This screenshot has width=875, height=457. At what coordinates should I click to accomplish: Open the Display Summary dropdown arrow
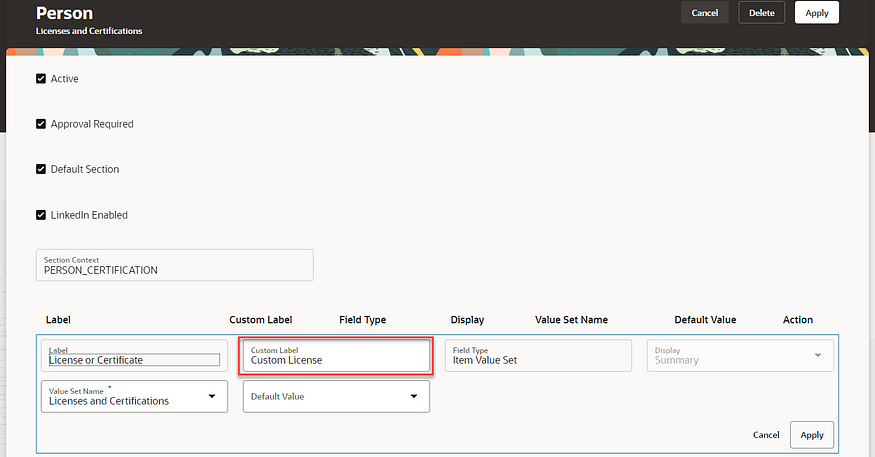(x=817, y=356)
